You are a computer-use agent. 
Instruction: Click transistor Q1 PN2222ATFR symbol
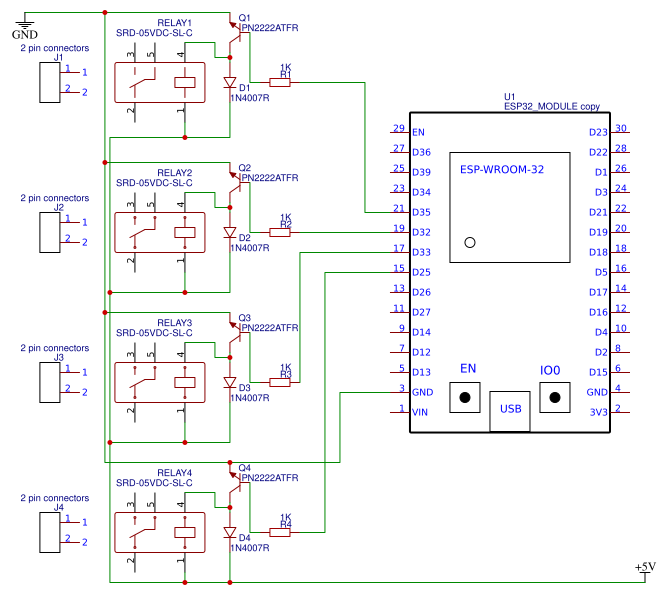(238, 35)
